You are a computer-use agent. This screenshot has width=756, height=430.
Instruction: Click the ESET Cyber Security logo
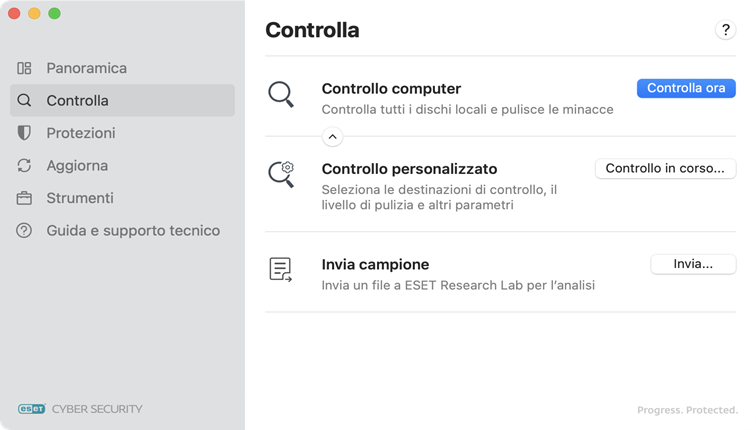click(80, 408)
